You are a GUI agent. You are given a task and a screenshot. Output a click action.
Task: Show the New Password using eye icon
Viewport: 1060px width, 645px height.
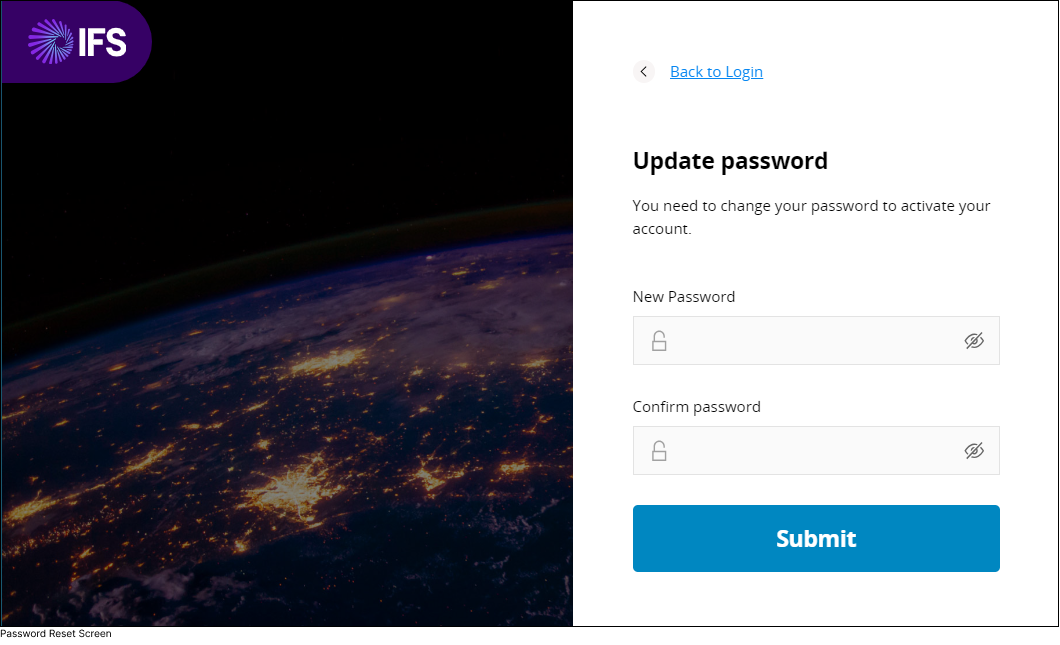point(974,341)
